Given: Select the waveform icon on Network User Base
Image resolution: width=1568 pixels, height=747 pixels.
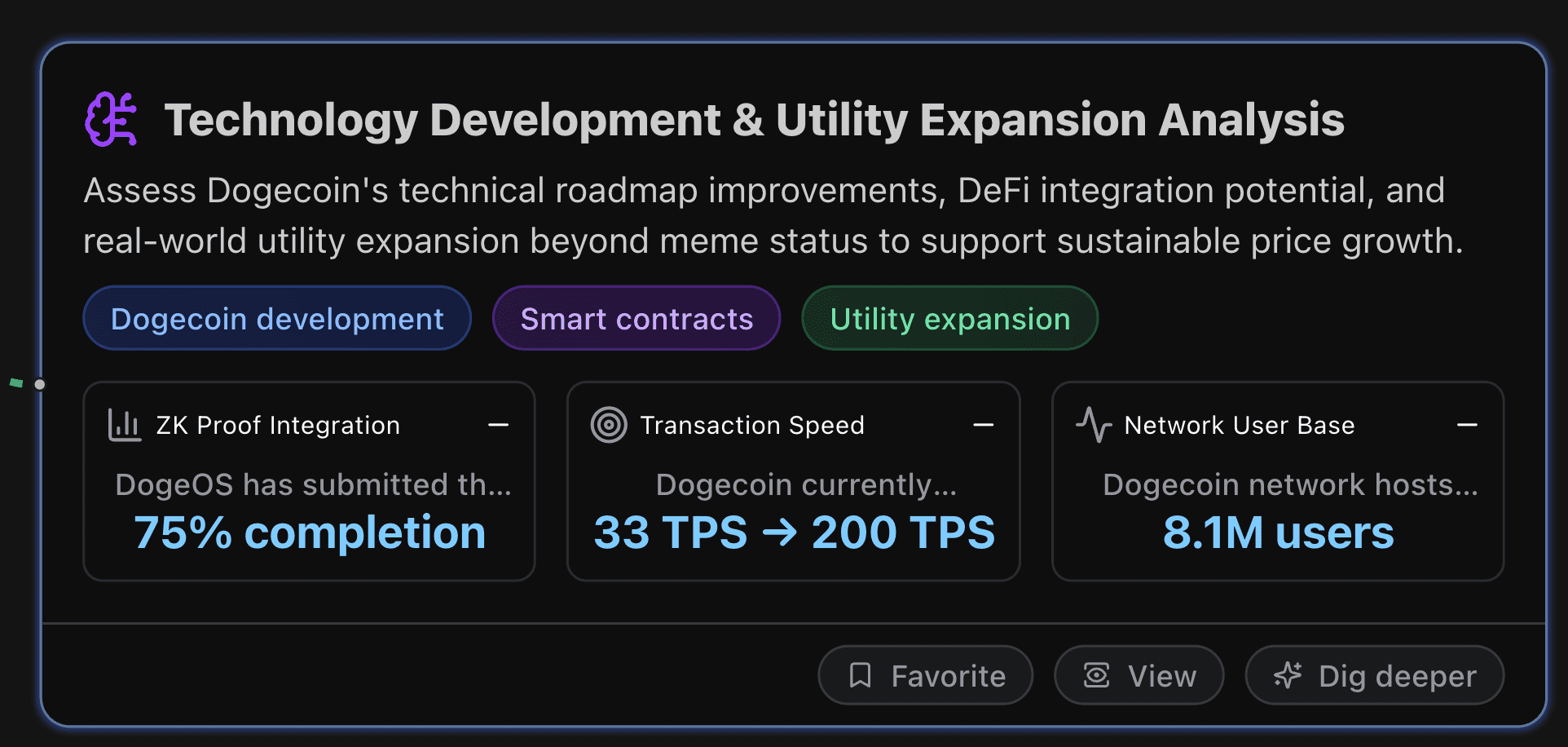Looking at the screenshot, I should [1095, 425].
